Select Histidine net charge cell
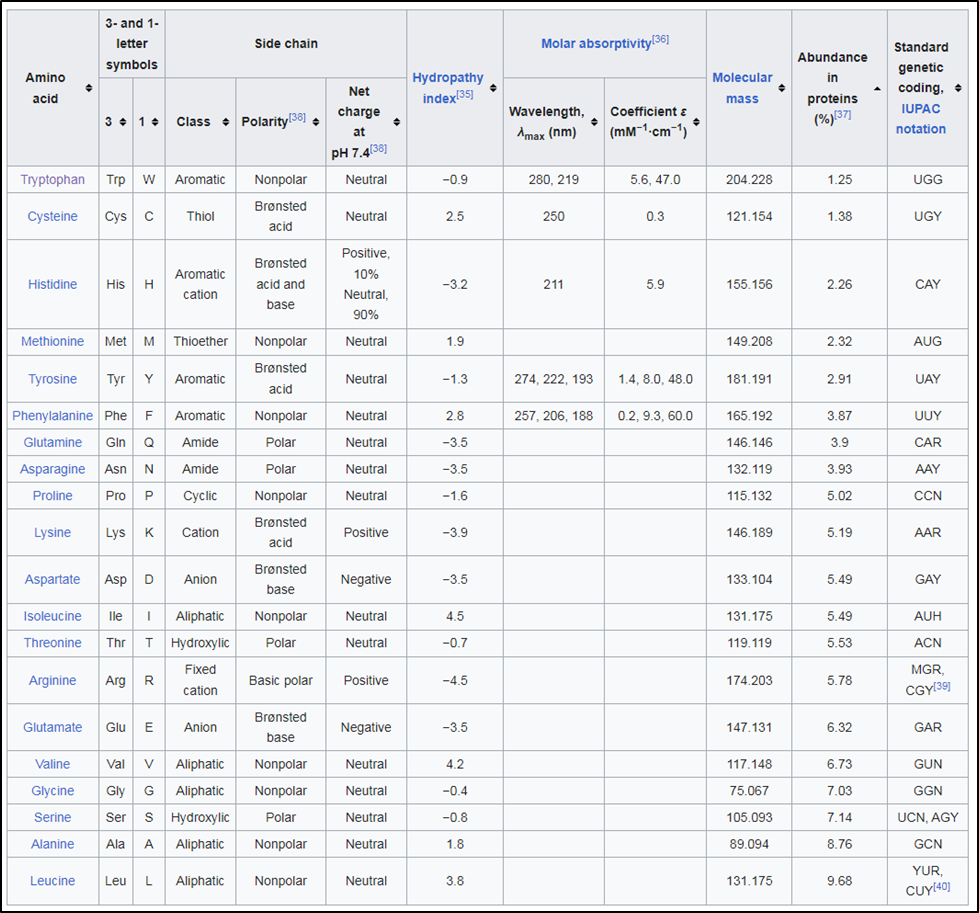979x913 pixels. [x=366, y=284]
